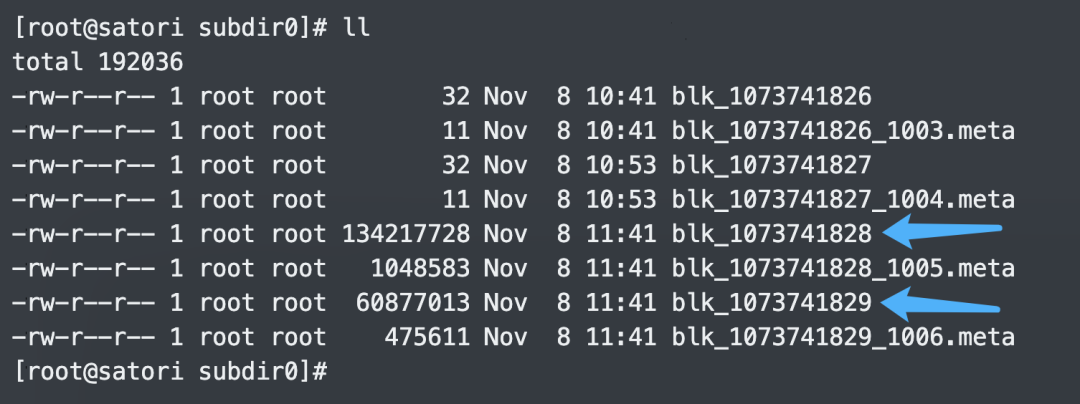Click the filename blk_1073741828_1005.meta
The width and height of the screenshot is (1080, 404).
pos(844,268)
